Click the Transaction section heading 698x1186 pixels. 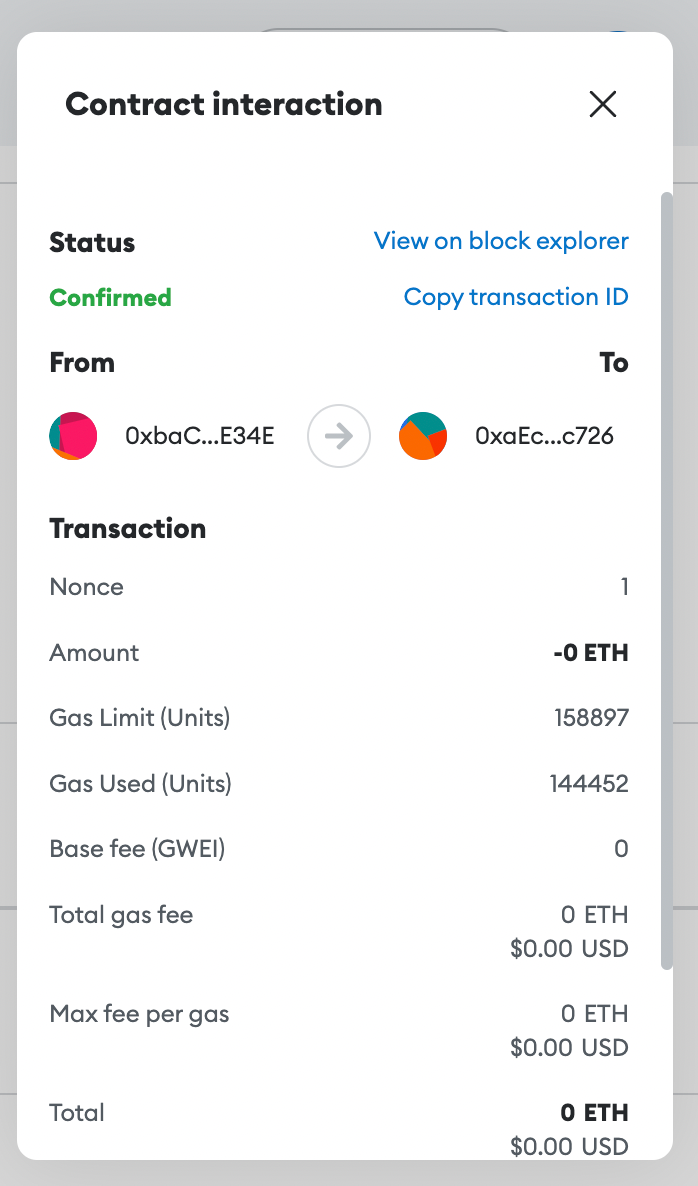(x=128, y=529)
